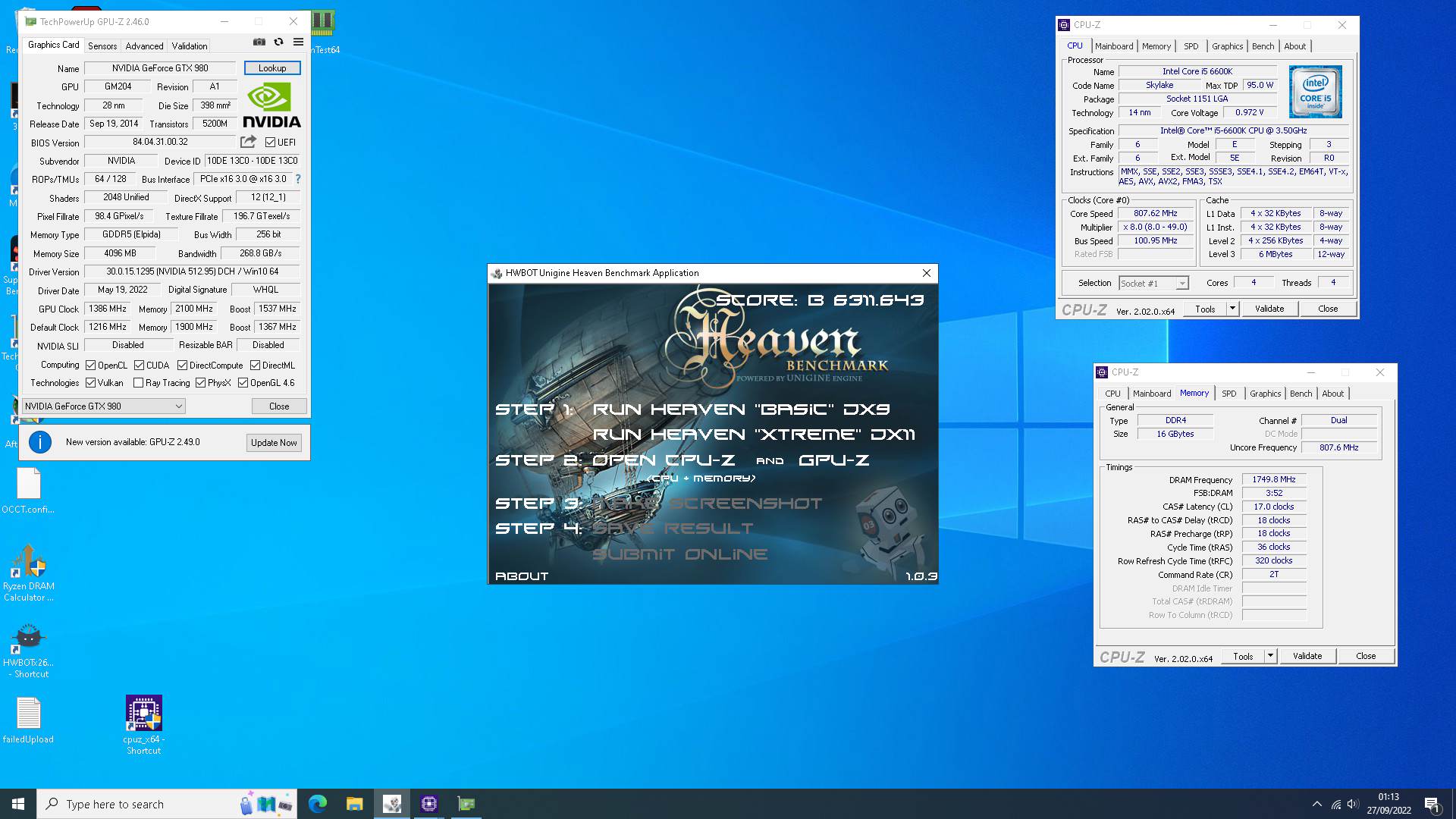Toggle the CUDA checkbox
Image resolution: width=1456 pixels, height=819 pixels.
(139, 366)
